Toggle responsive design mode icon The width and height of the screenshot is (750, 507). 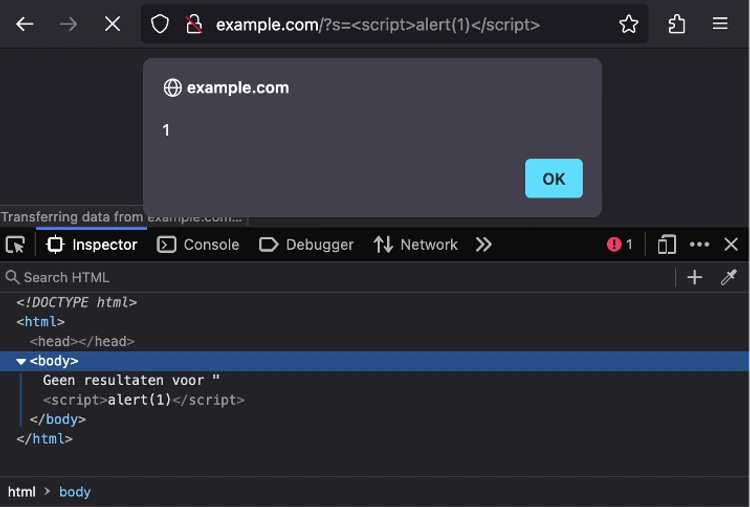pyautogui.click(x=667, y=245)
